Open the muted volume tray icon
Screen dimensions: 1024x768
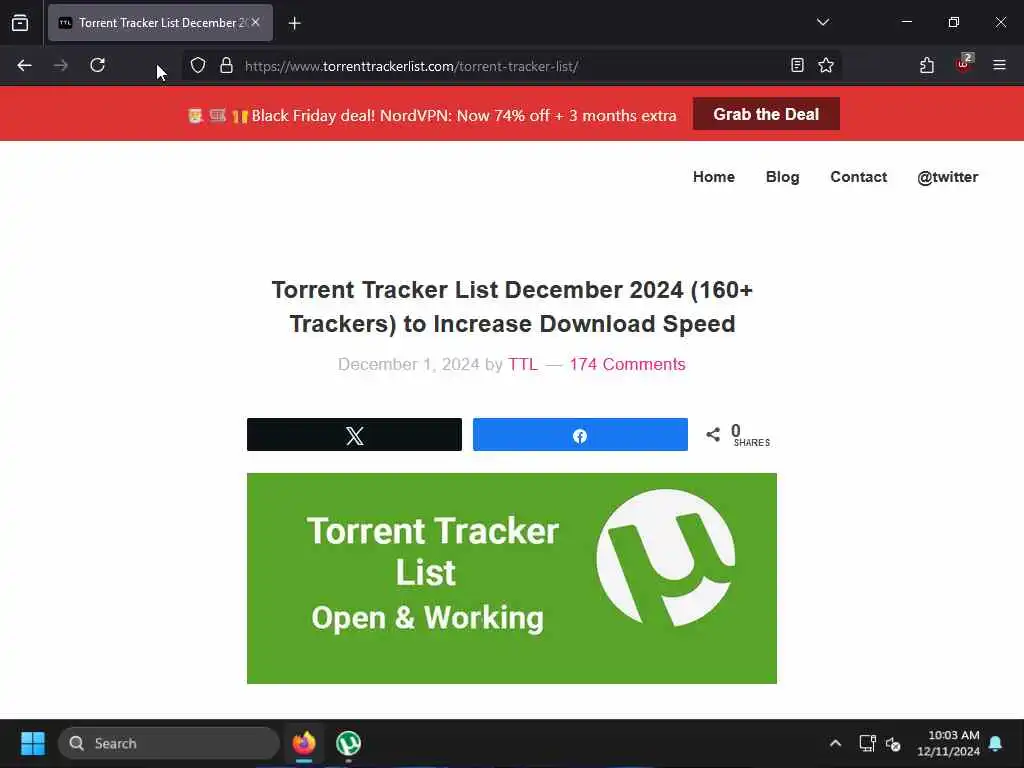(893, 743)
